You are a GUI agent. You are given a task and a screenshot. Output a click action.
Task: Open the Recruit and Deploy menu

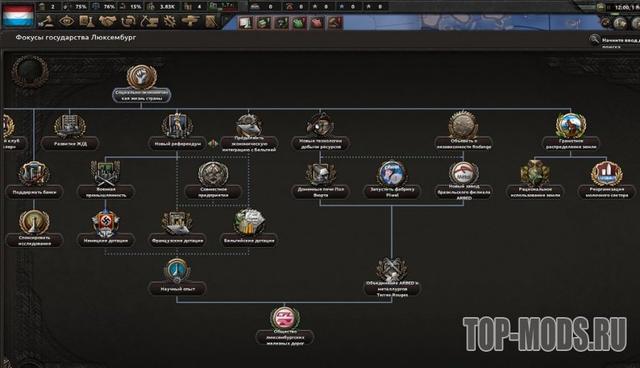[190, 21]
